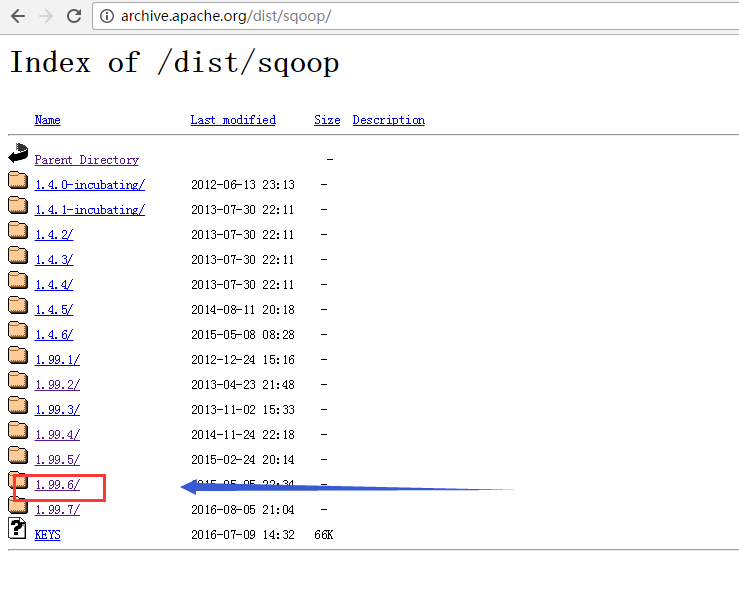Click the date 2015-05-08 08:28

tap(243, 335)
